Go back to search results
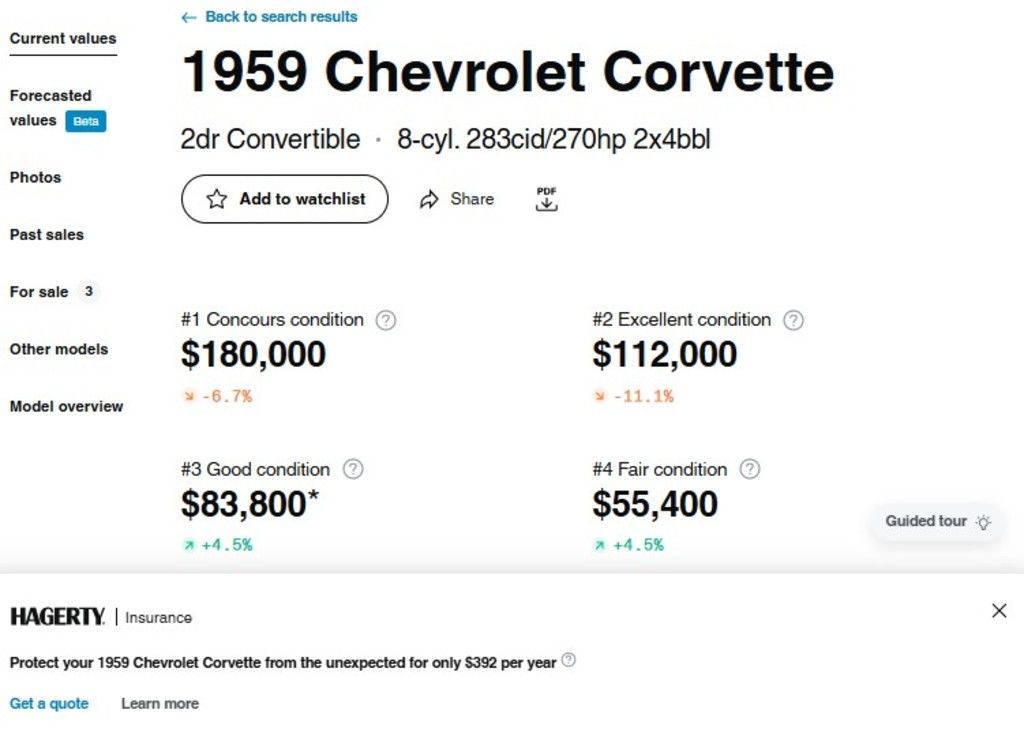 [x=270, y=17]
